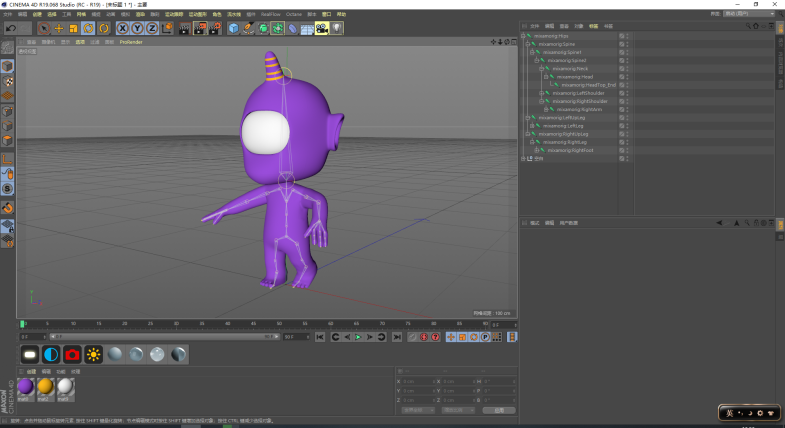
Task: Click the Render View clapperboard icon
Action: pyautogui.click(x=185, y=28)
